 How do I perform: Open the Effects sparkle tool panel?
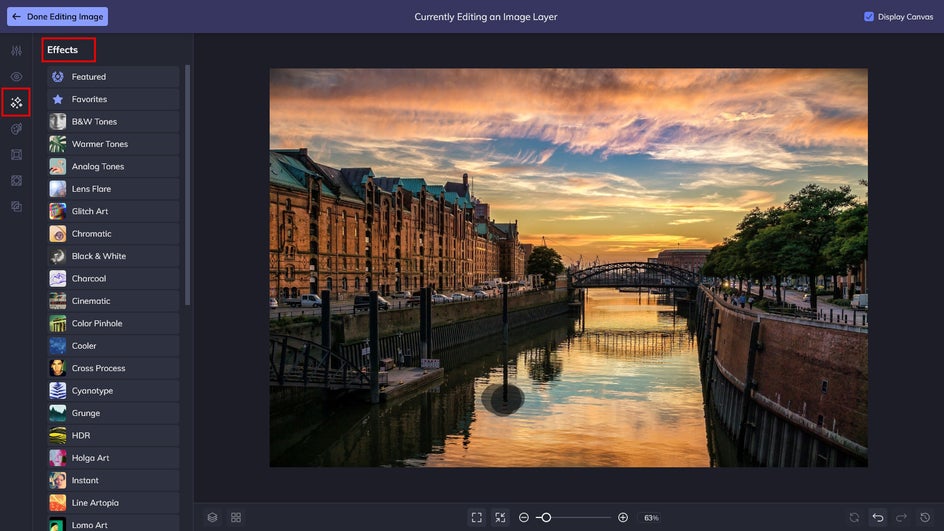click(16, 102)
